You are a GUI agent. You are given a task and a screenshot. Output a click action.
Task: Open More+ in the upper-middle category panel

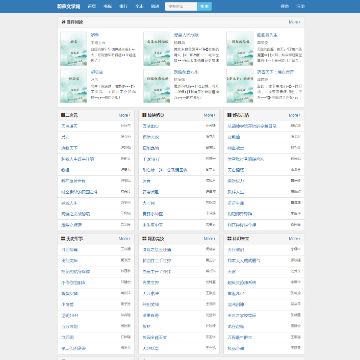click(210, 115)
